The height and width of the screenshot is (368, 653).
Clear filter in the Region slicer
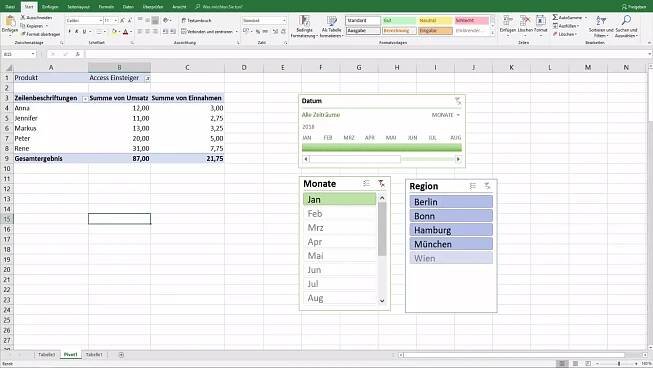pyautogui.click(x=487, y=186)
